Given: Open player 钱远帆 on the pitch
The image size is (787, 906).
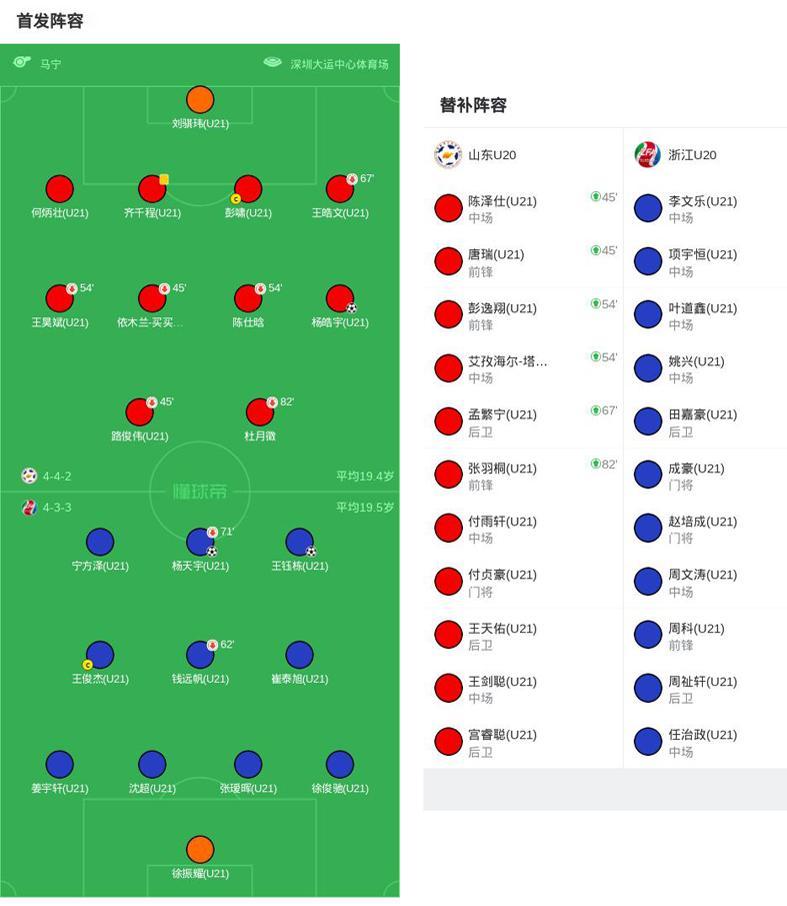Looking at the screenshot, I should 200,655.
